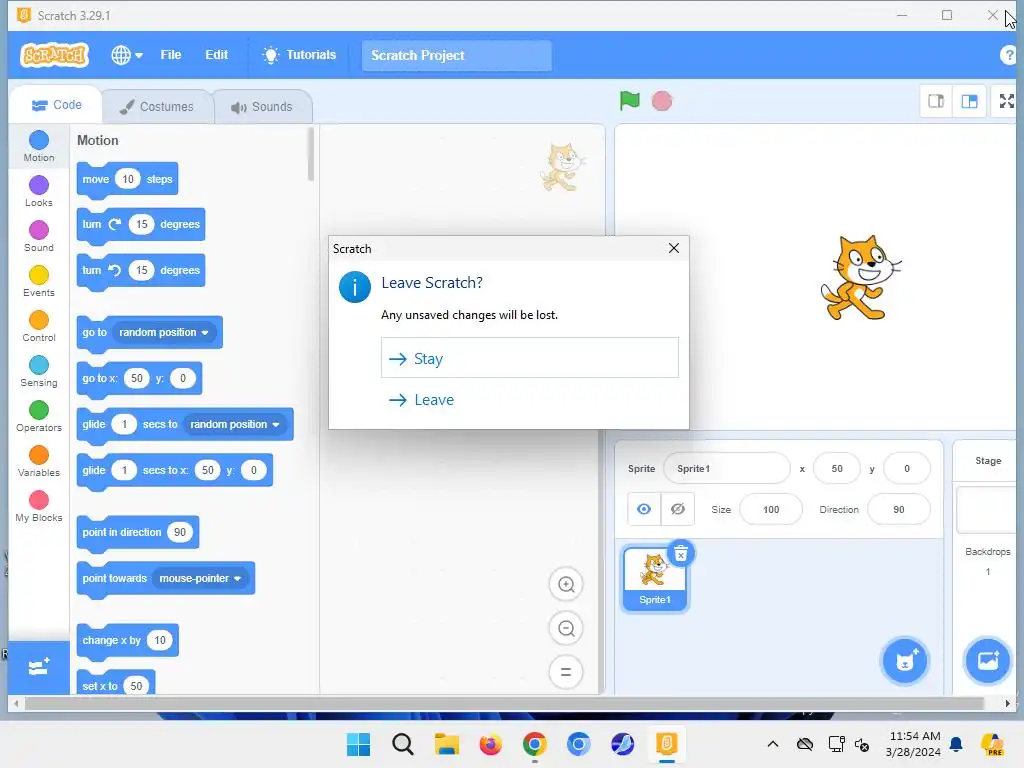Enter full screen stage mode
This screenshot has height=768, width=1024.
(1006, 101)
